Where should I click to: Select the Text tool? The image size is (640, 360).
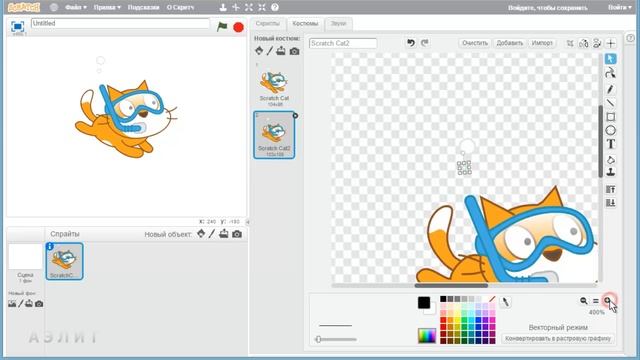610,144
